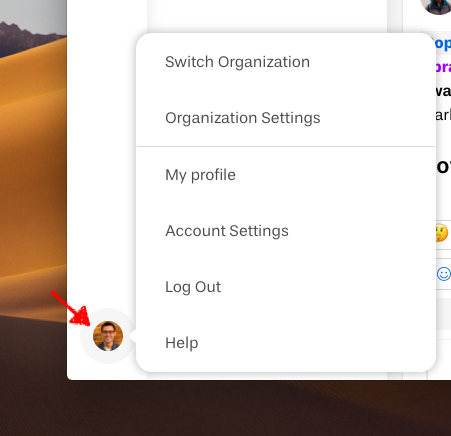Click the divider line below Organization Settings

pyautogui.click(x=286, y=146)
